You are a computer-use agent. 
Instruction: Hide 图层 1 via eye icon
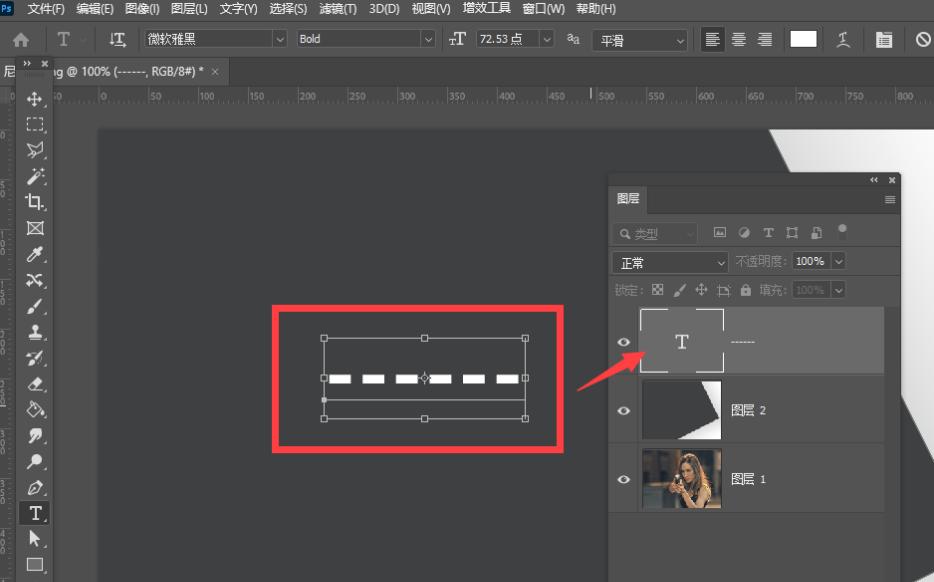click(x=624, y=479)
